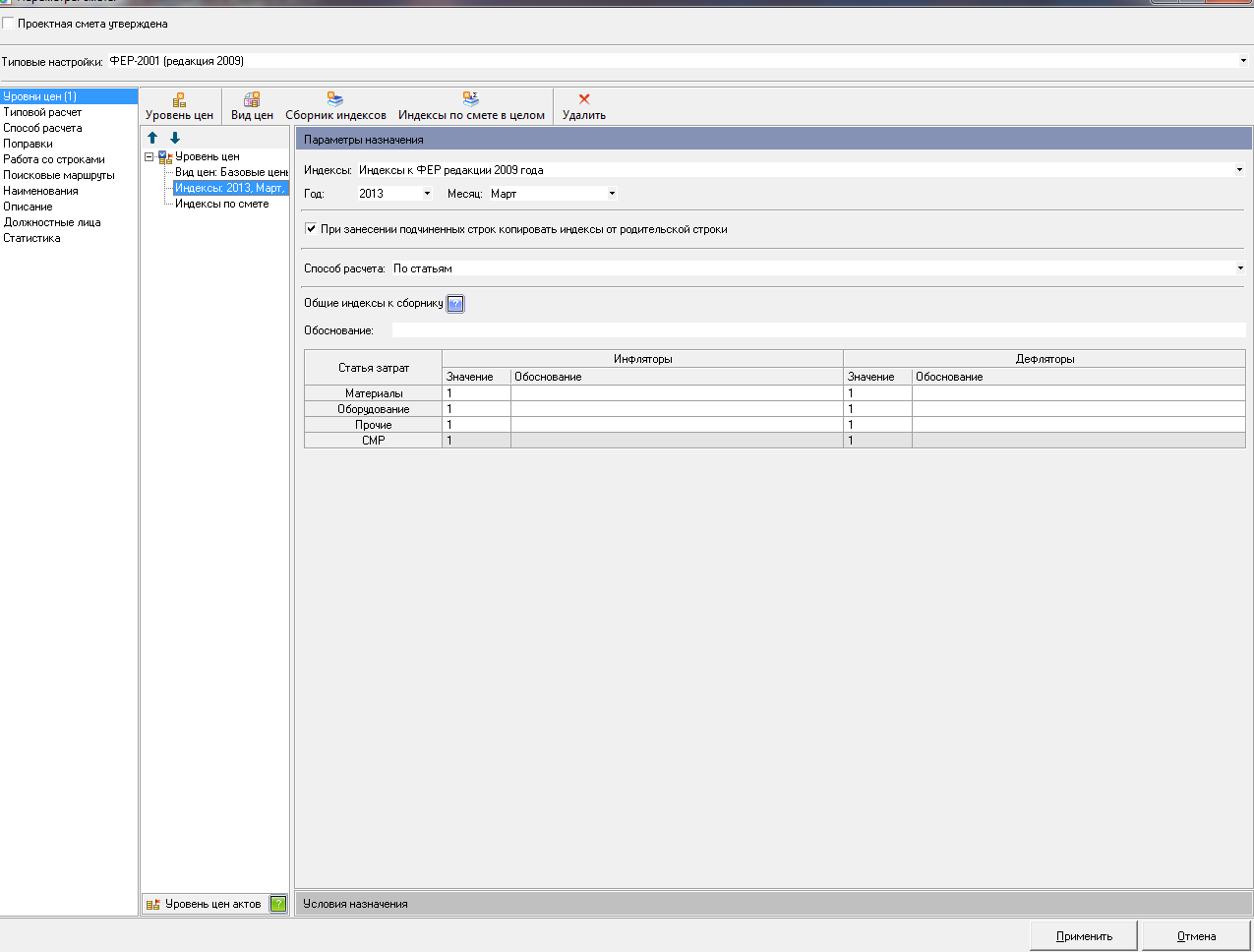This screenshot has width=1254, height=952.
Task: Click the Вид цен toolbar icon
Action: (252, 100)
